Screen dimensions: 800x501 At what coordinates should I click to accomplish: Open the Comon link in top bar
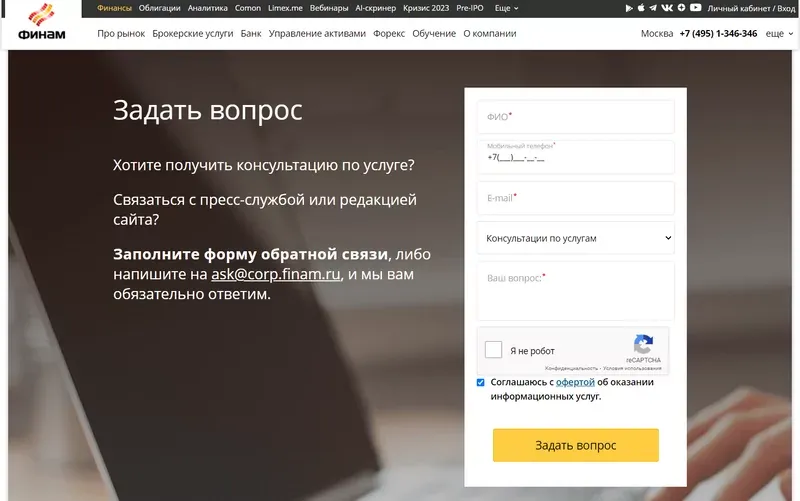pyautogui.click(x=247, y=8)
